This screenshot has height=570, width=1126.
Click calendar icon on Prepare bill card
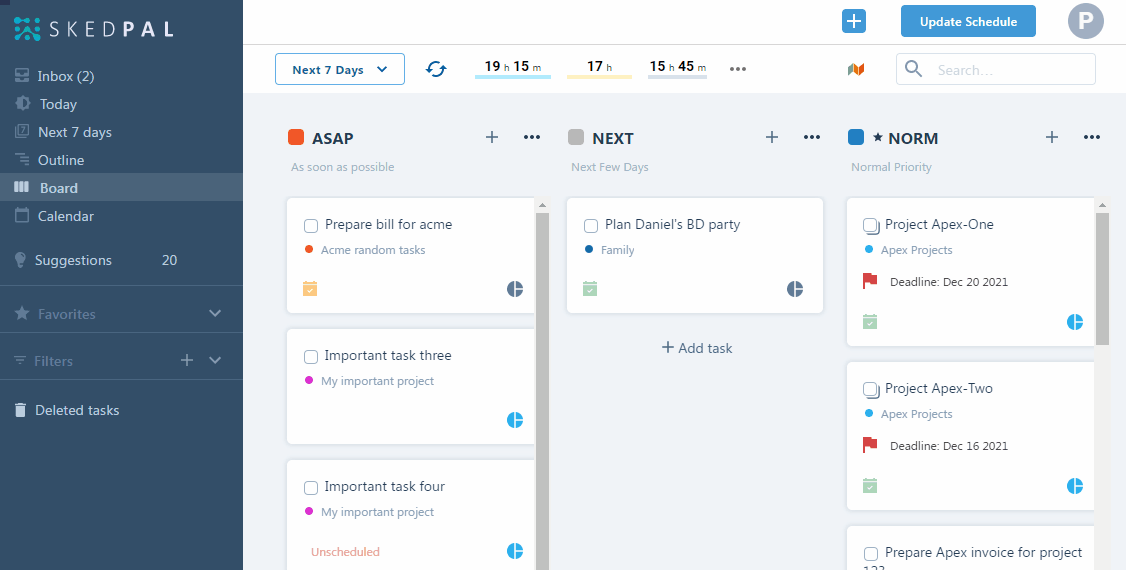310,289
